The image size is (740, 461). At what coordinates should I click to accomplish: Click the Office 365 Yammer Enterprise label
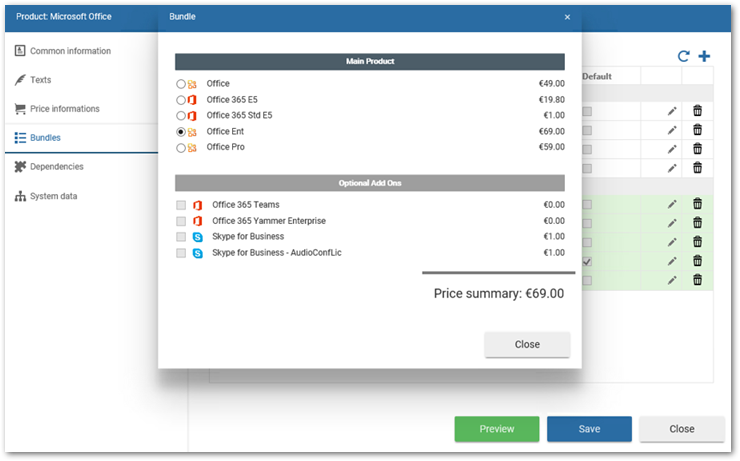(x=269, y=221)
